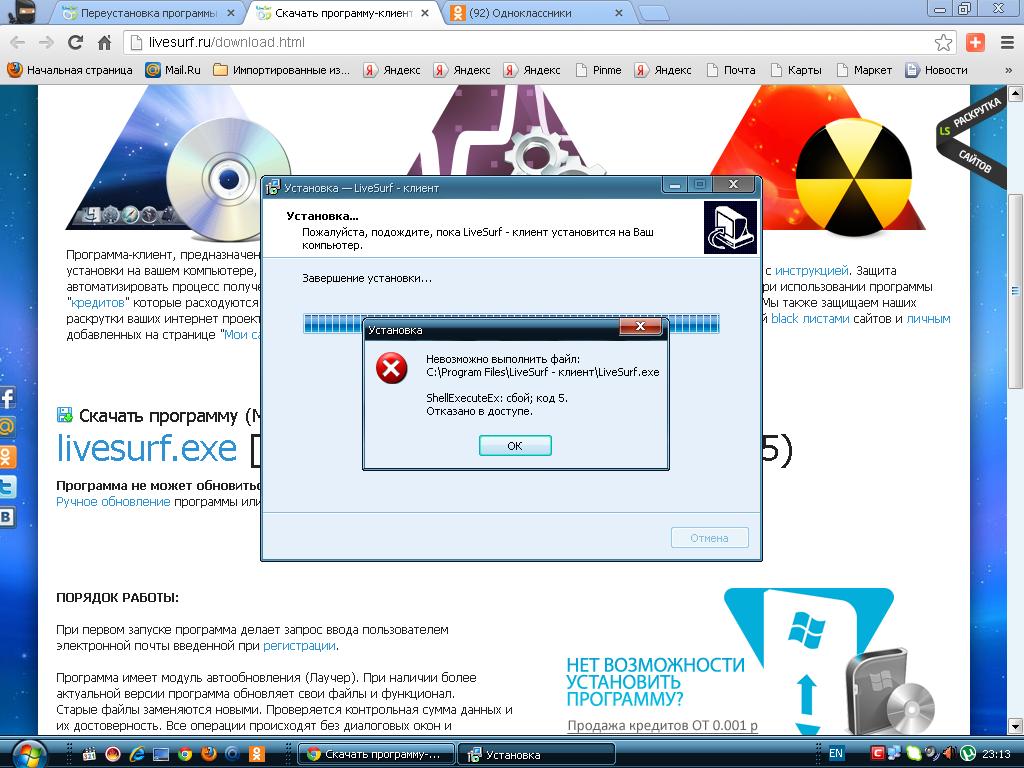This screenshot has height=768, width=1024.
Task: Open Почта bookmark
Action: tap(731, 70)
